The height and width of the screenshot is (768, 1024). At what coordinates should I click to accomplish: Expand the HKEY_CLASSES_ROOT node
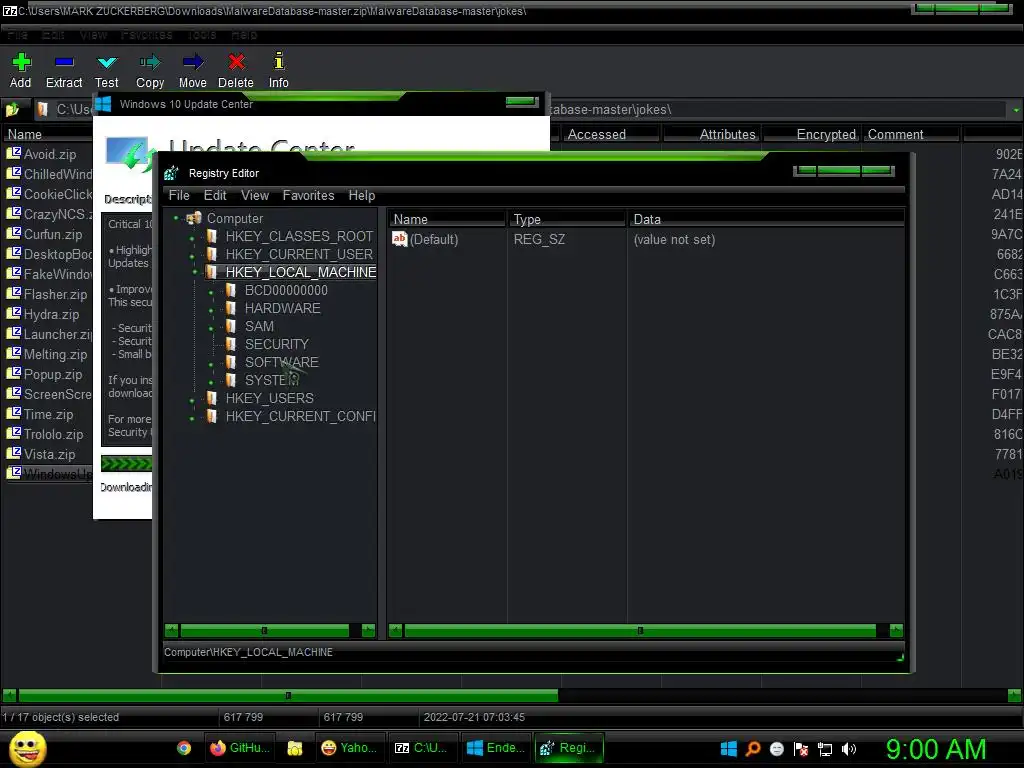pyautogui.click(x=192, y=238)
